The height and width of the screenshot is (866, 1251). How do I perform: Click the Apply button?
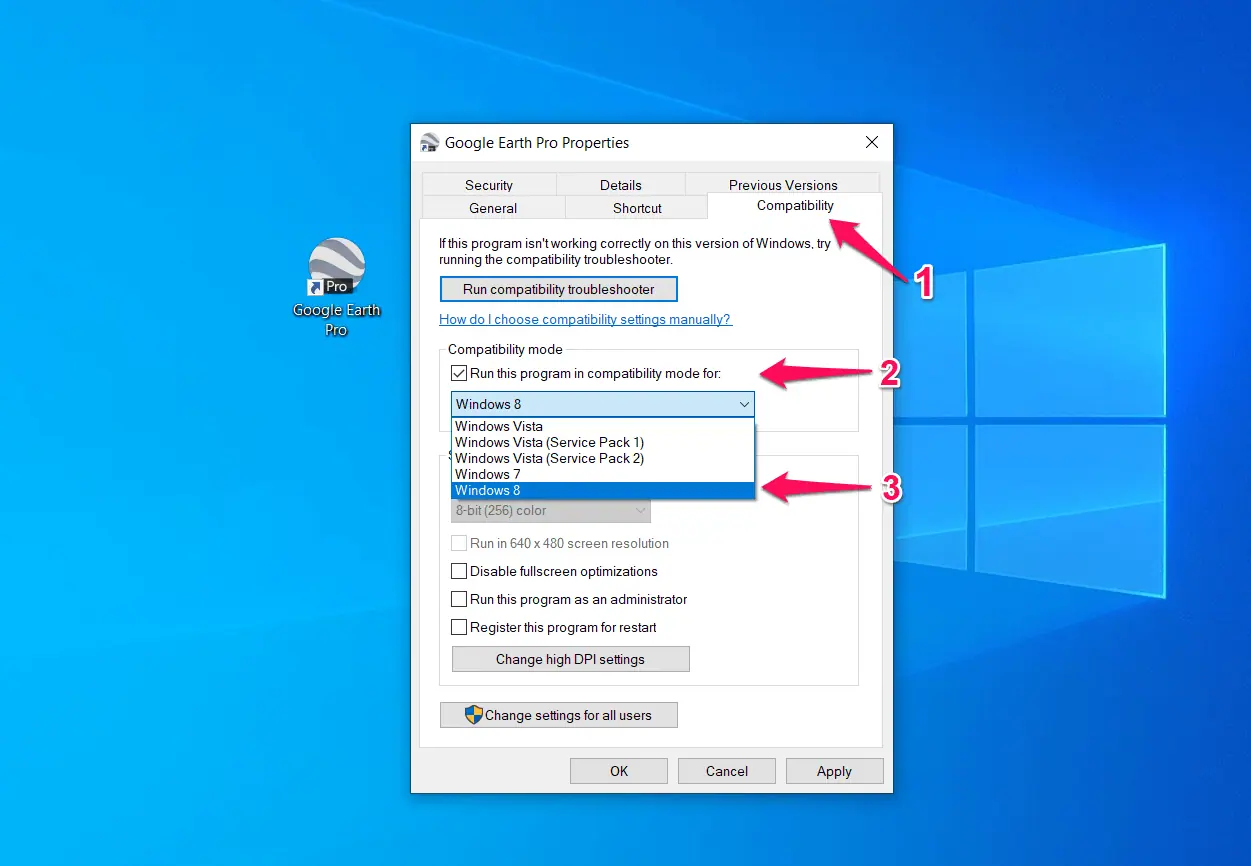834,771
